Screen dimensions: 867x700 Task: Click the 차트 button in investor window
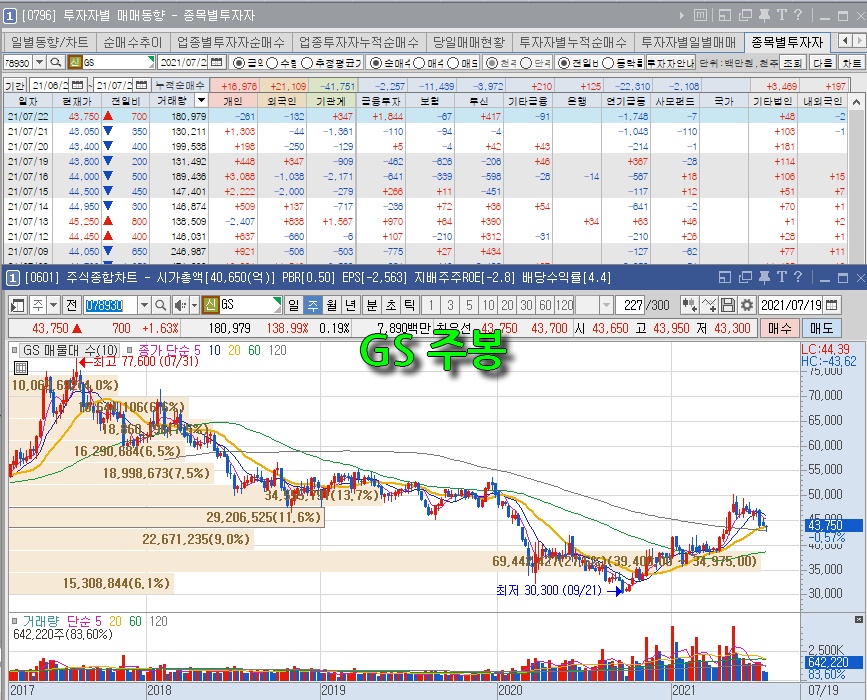(851, 62)
